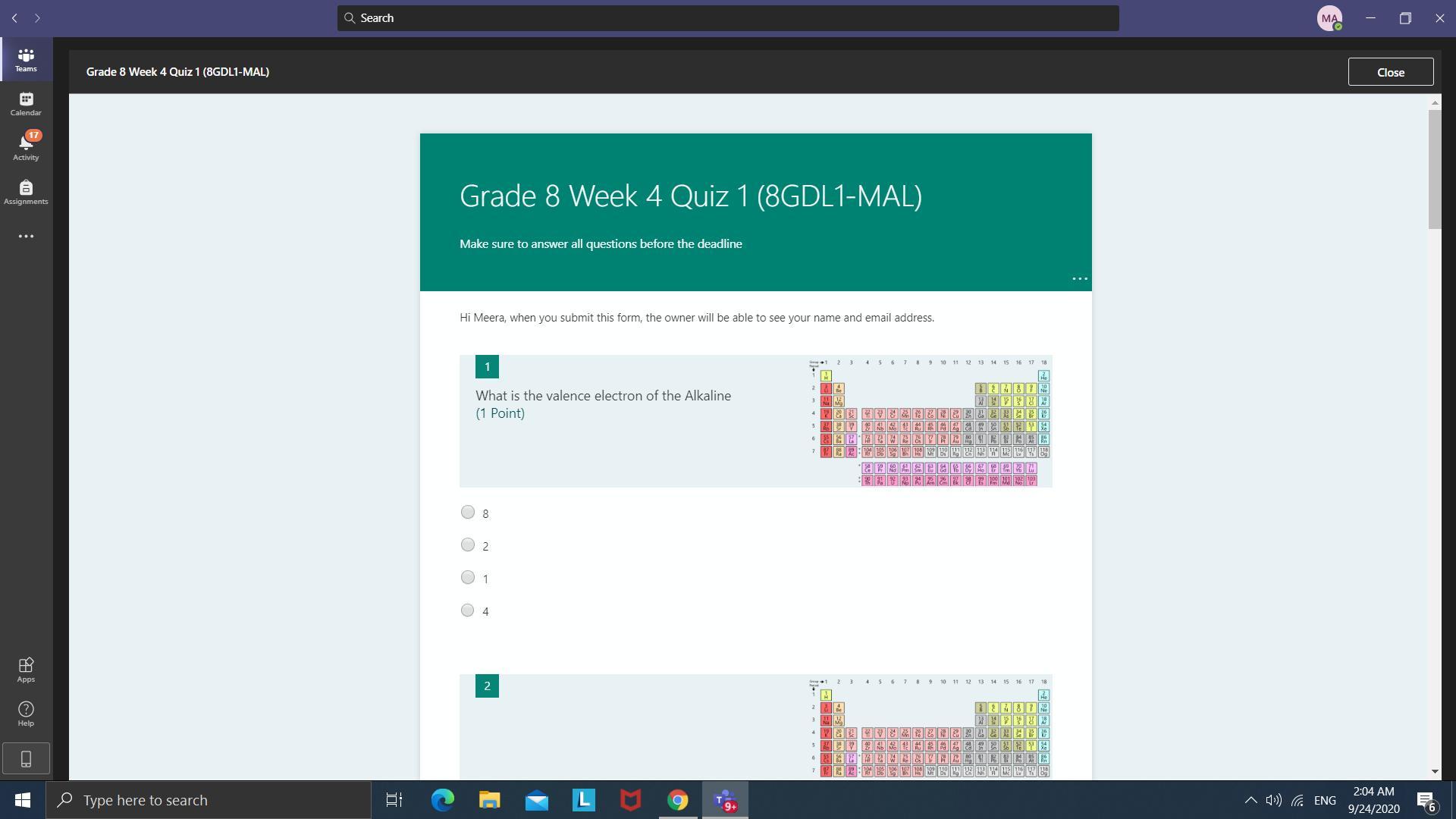Open the question 1 periodic table image

pyautogui.click(x=930, y=422)
